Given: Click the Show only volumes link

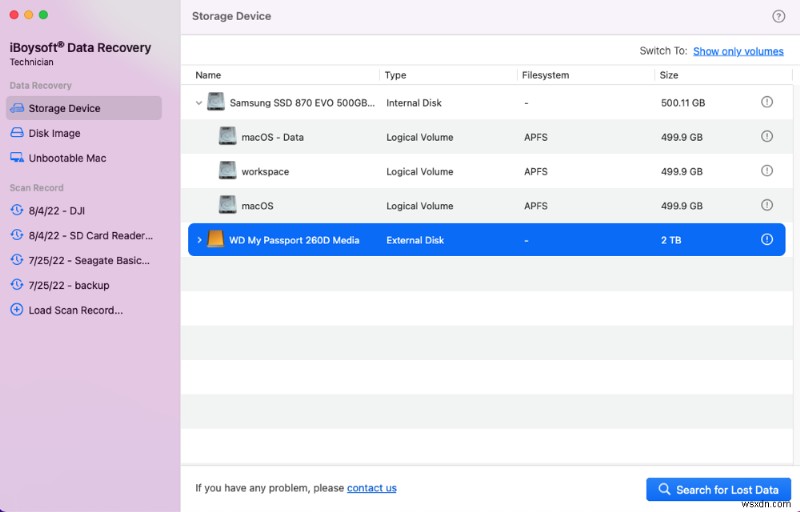Looking at the screenshot, I should pyautogui.click(x=738, y=51).
